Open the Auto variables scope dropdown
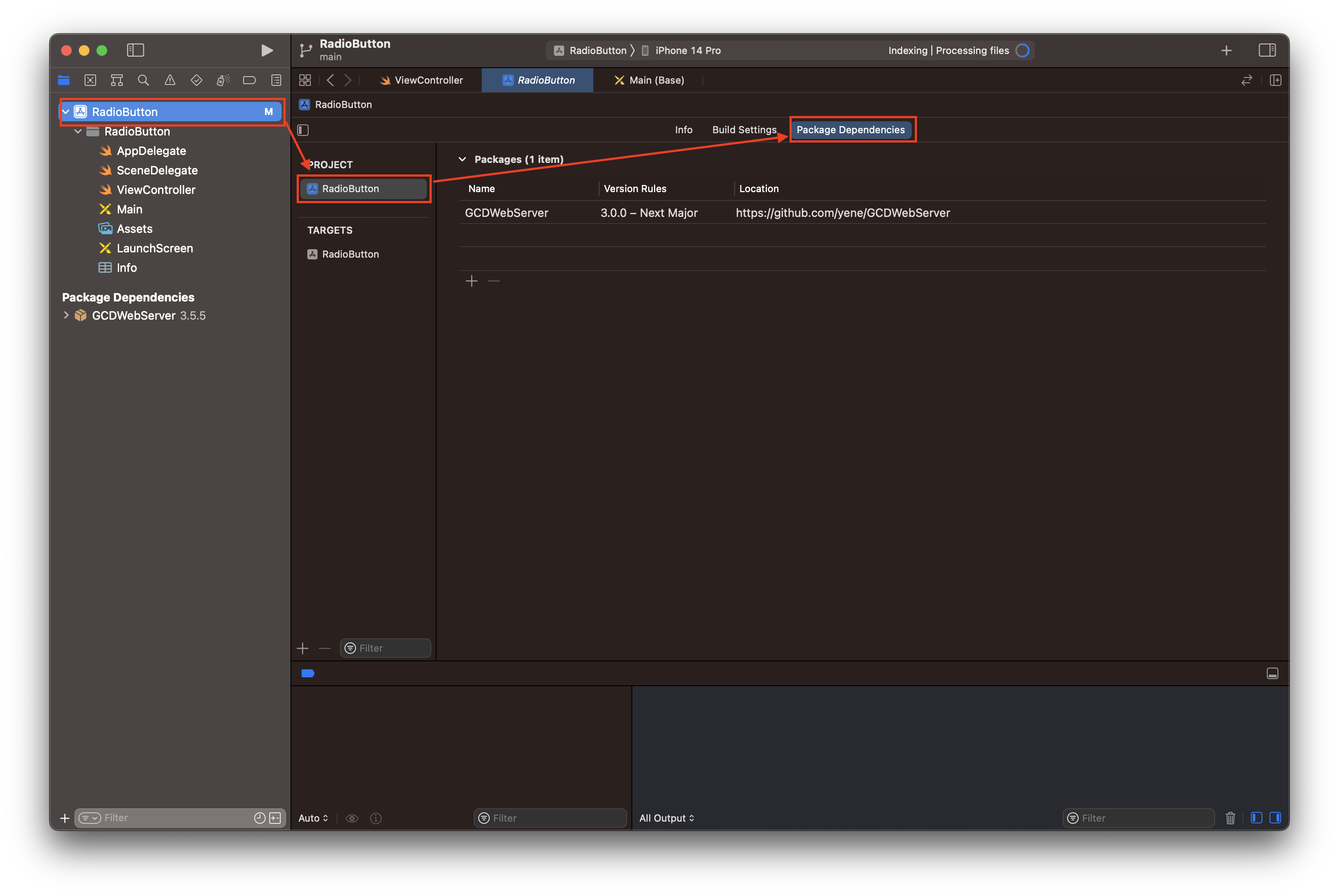The image size is (1339, 896). click(313, 818)
